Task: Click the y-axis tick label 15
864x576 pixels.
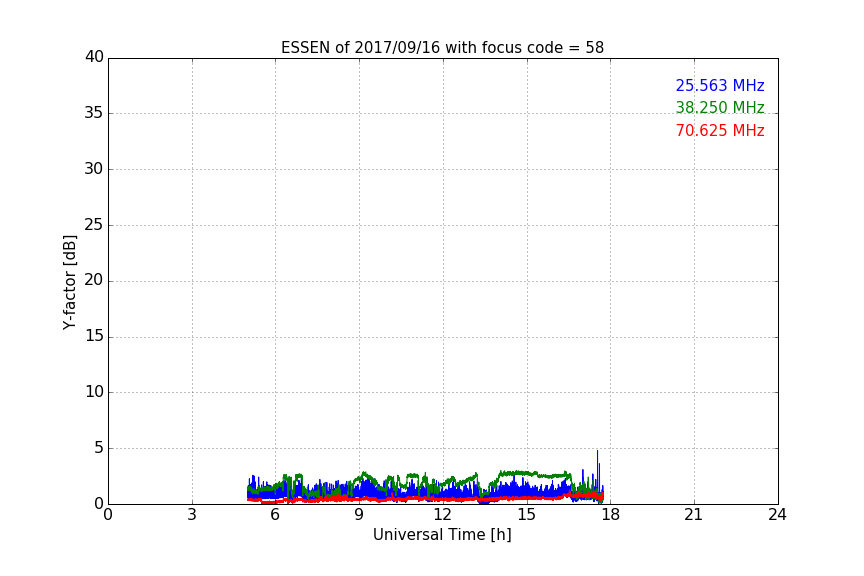Action: pos(94,336)
